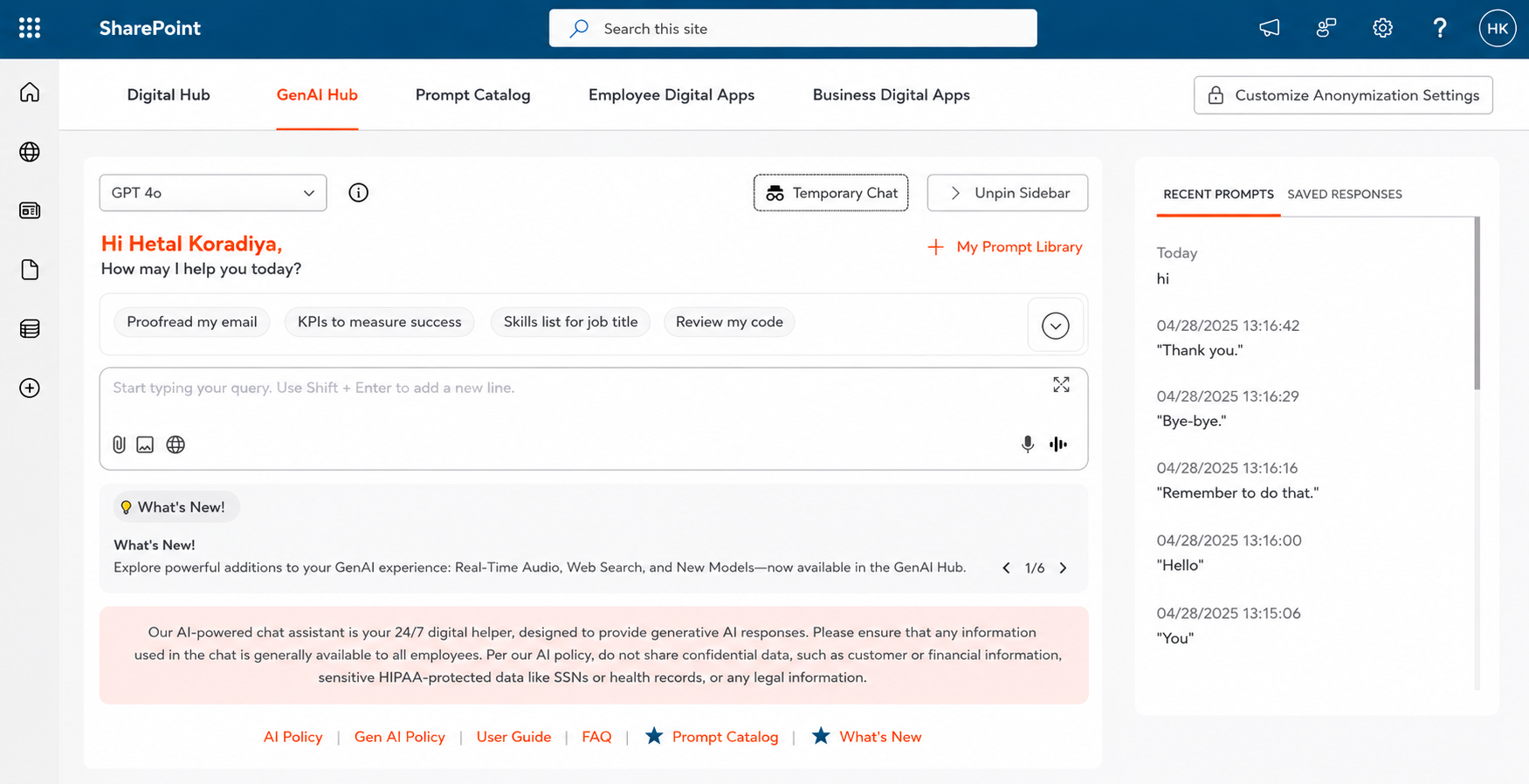Open the news icon in left rail
The height and width of the screenshot is (784, 1529).
pos(30,210)
